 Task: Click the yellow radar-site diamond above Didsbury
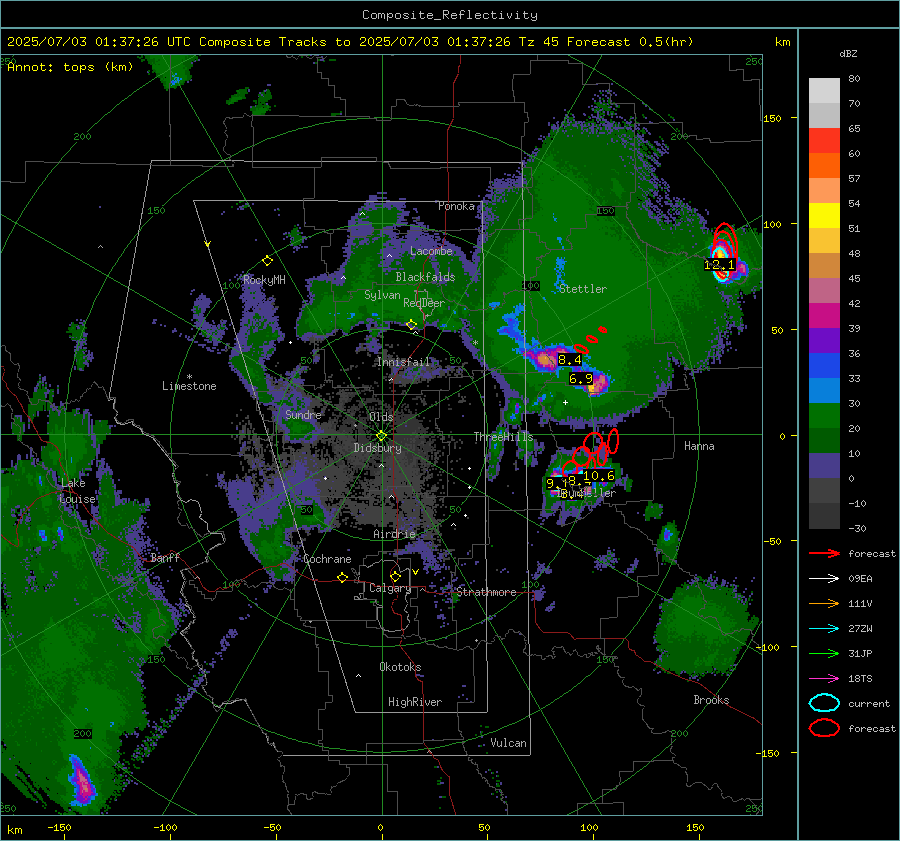[x=382, y=436]
